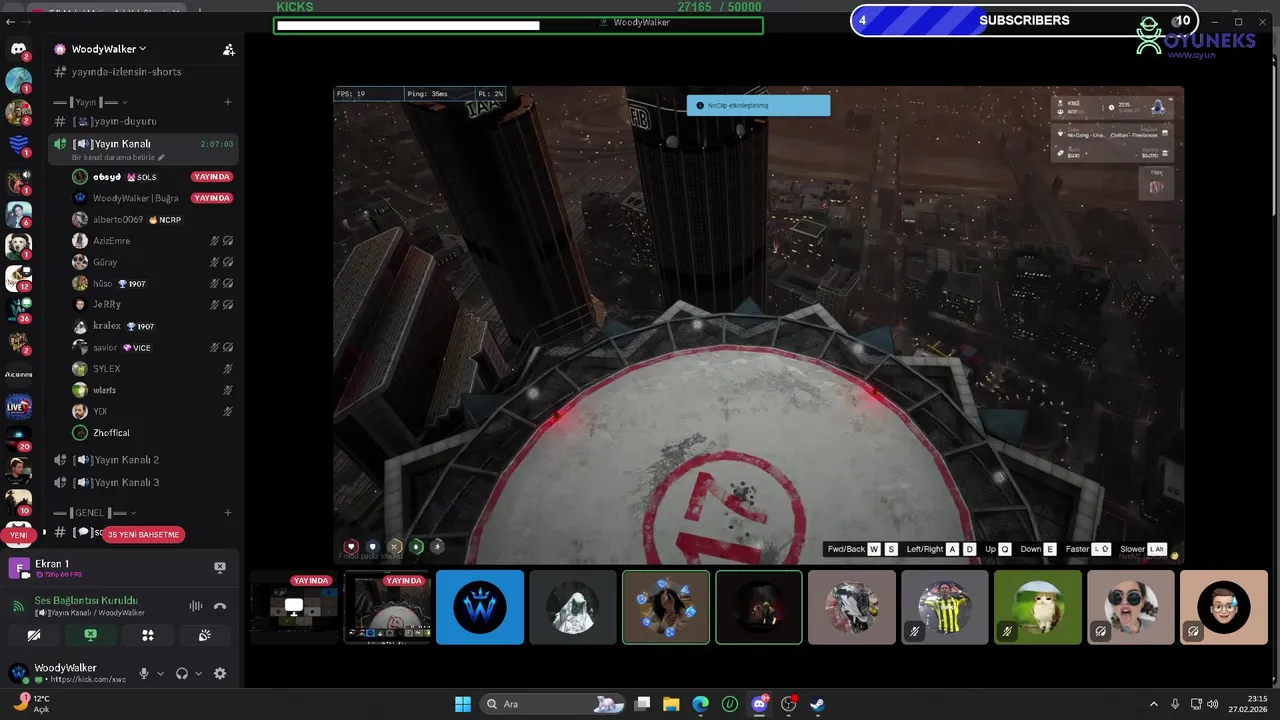The width and height of the screenshot is (1280, 720).
Task: Deafen headphones in user panel
Action: [x=181, y=674]
